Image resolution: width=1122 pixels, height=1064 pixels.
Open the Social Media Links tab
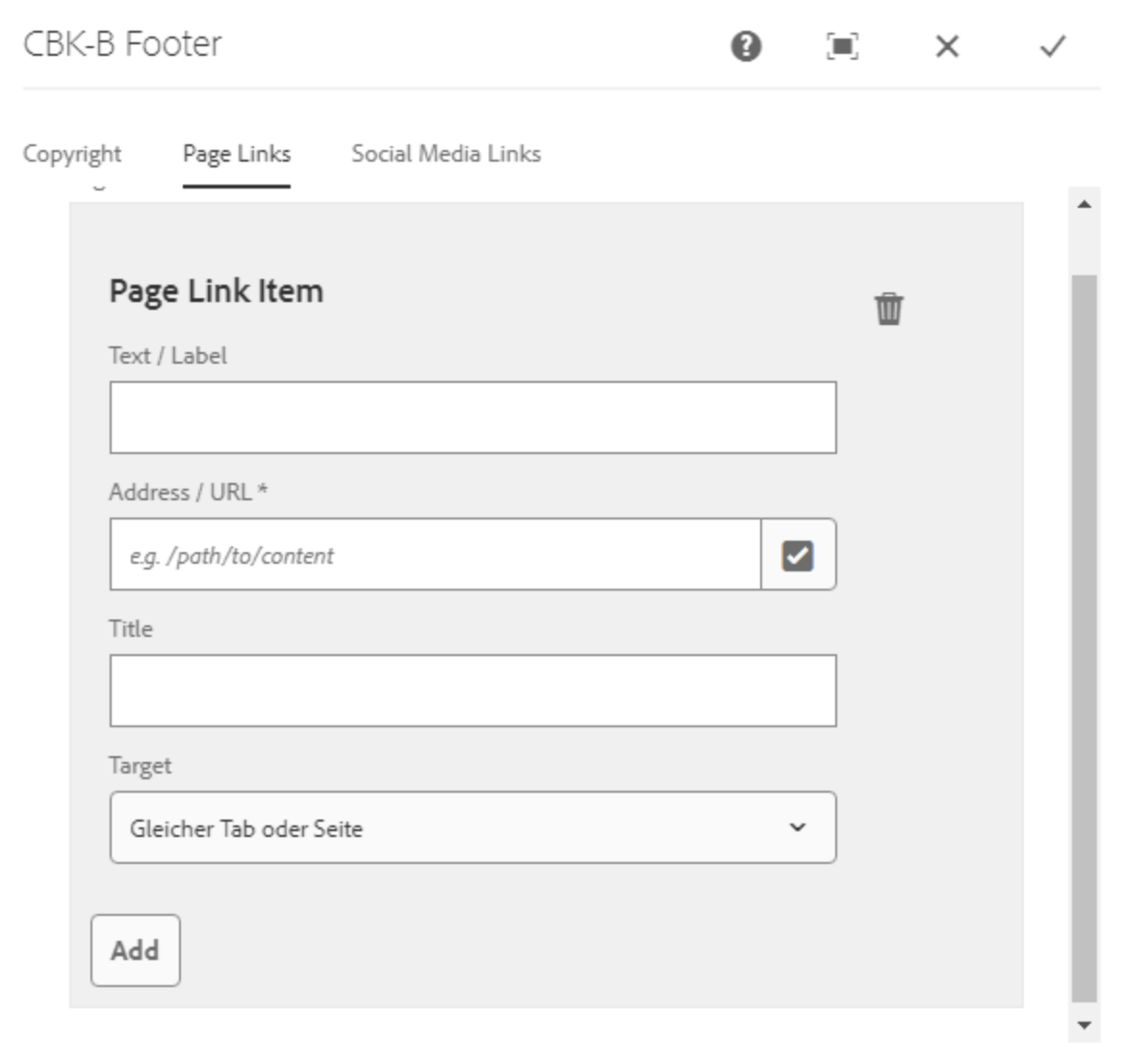(x=448, y=152)
